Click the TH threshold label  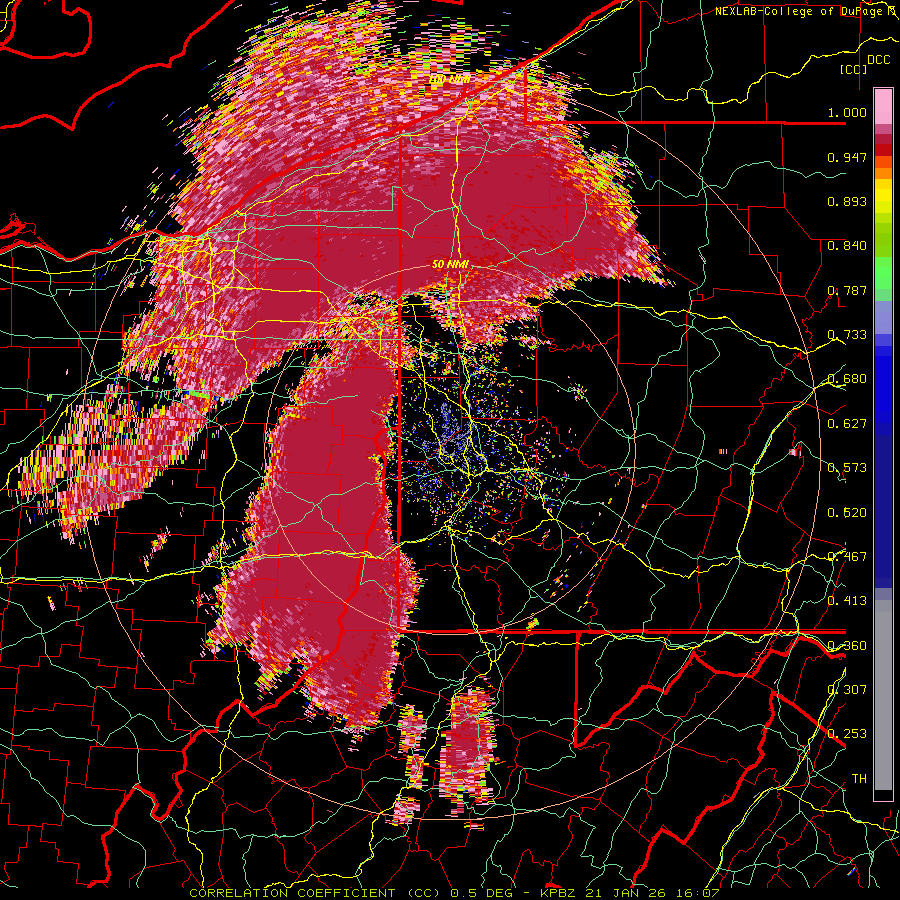859,779
